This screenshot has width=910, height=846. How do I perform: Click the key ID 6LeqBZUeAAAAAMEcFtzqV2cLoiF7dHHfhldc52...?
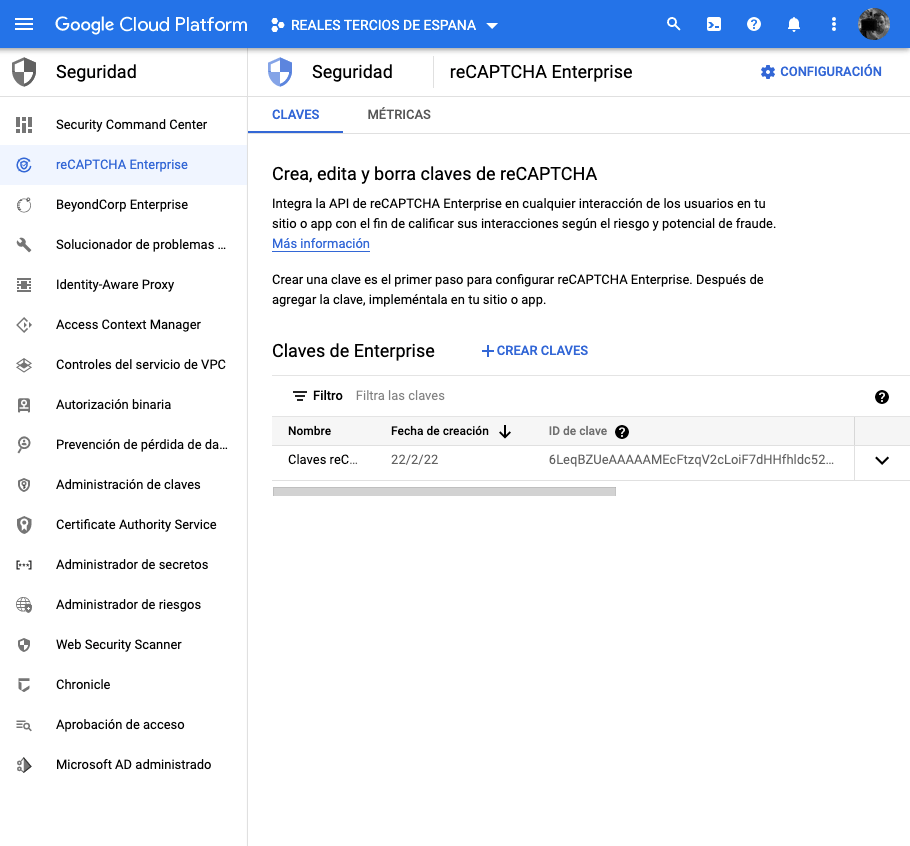[691, 460]
